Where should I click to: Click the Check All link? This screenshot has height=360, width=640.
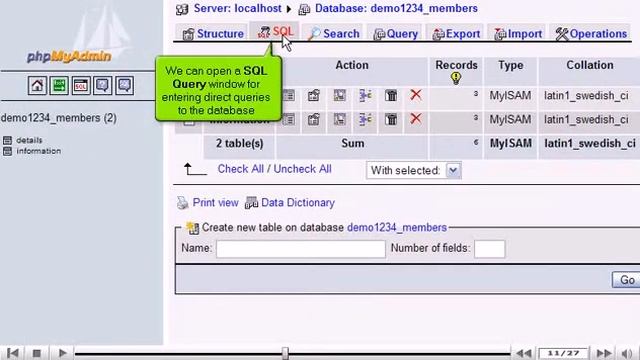pos(240,169)
